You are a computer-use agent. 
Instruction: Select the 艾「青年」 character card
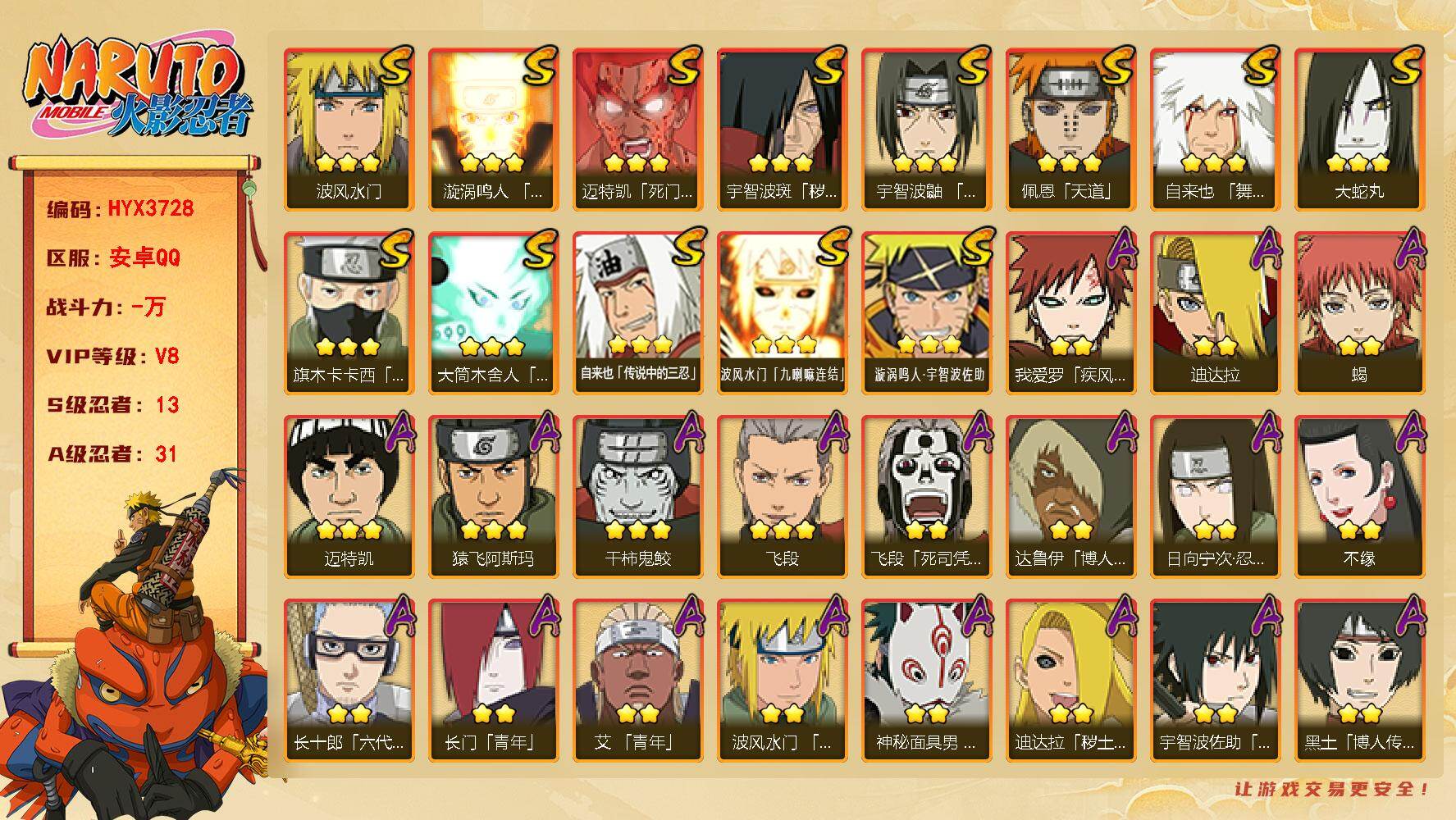[637, 681]
